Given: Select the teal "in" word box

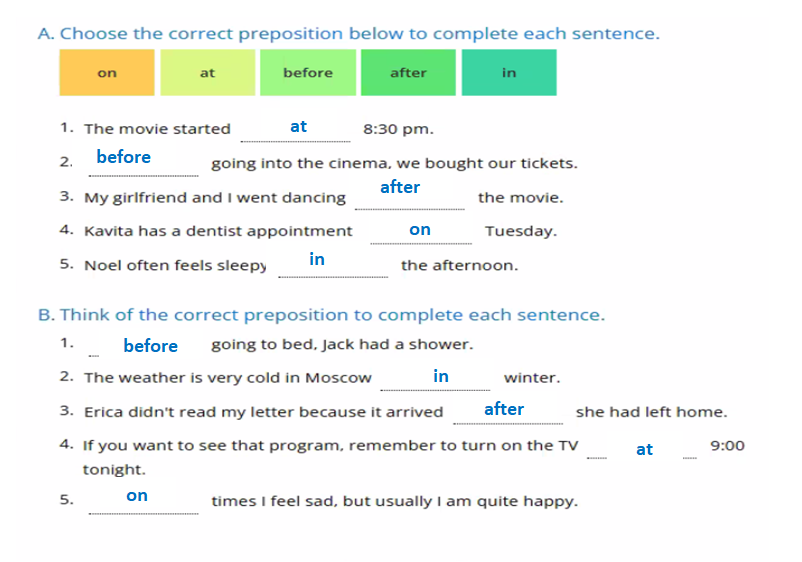Looking at the screenshot, I should [x=509, y=73].
